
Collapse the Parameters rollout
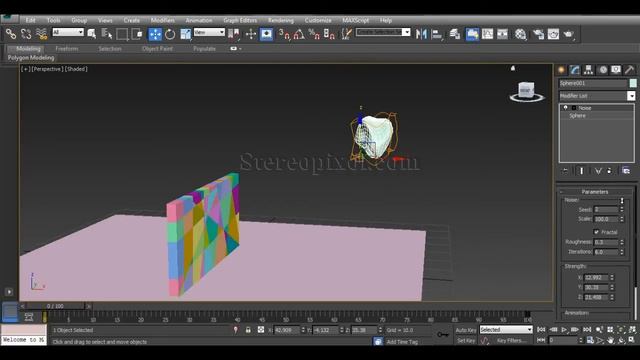pos(594,191)
